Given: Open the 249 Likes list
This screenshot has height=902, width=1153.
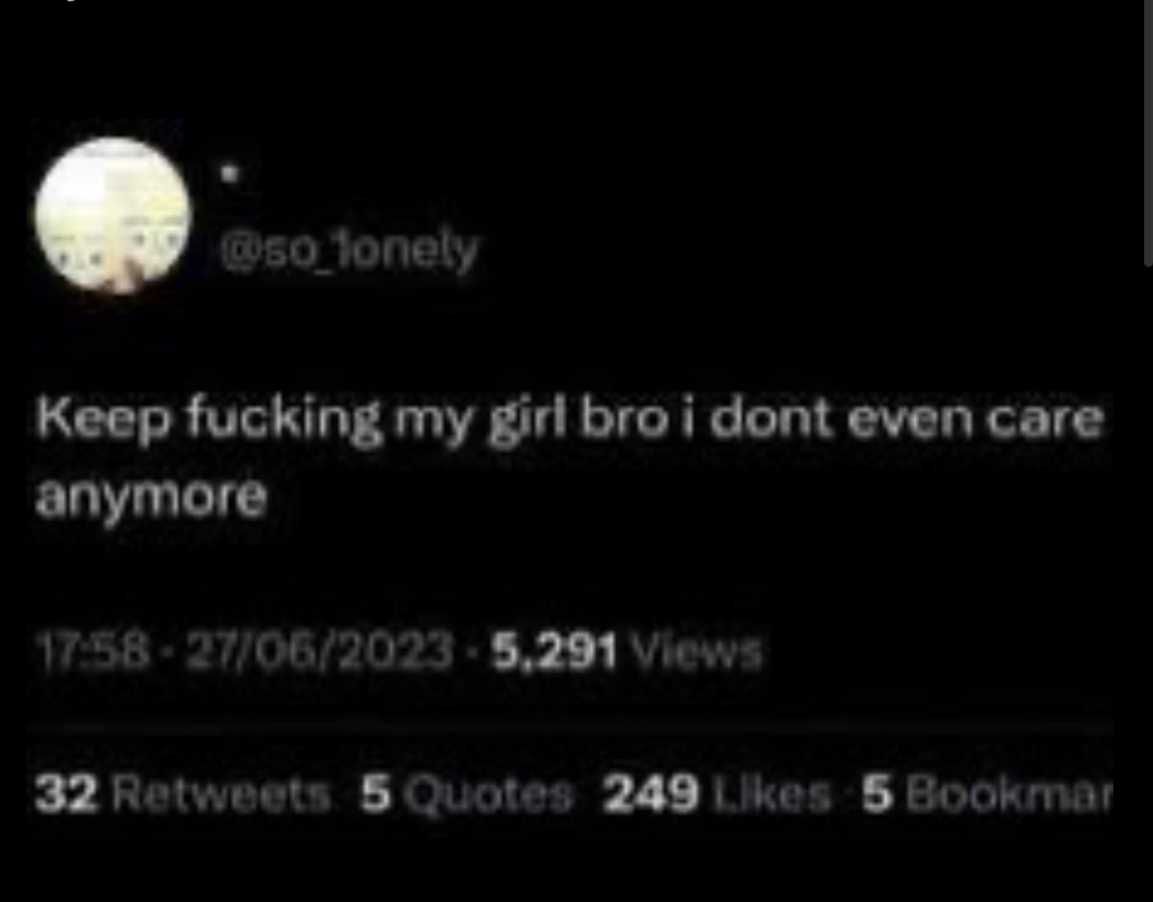Looking at the screenshot, I should coord(717,795).
